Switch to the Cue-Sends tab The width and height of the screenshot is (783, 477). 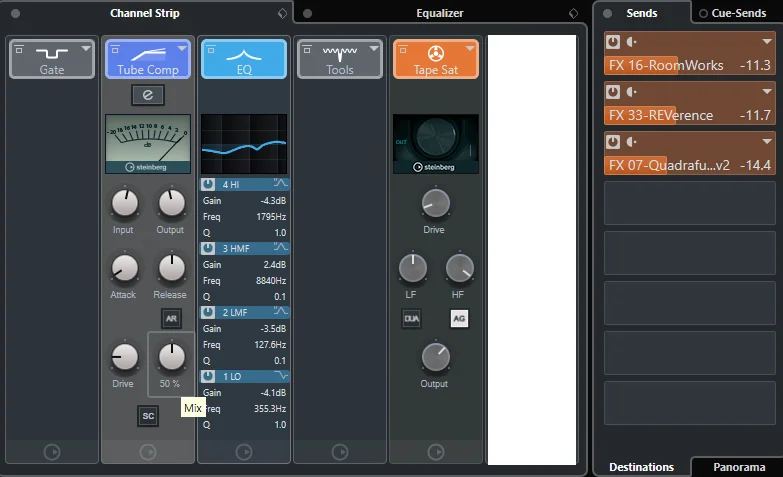738,13
